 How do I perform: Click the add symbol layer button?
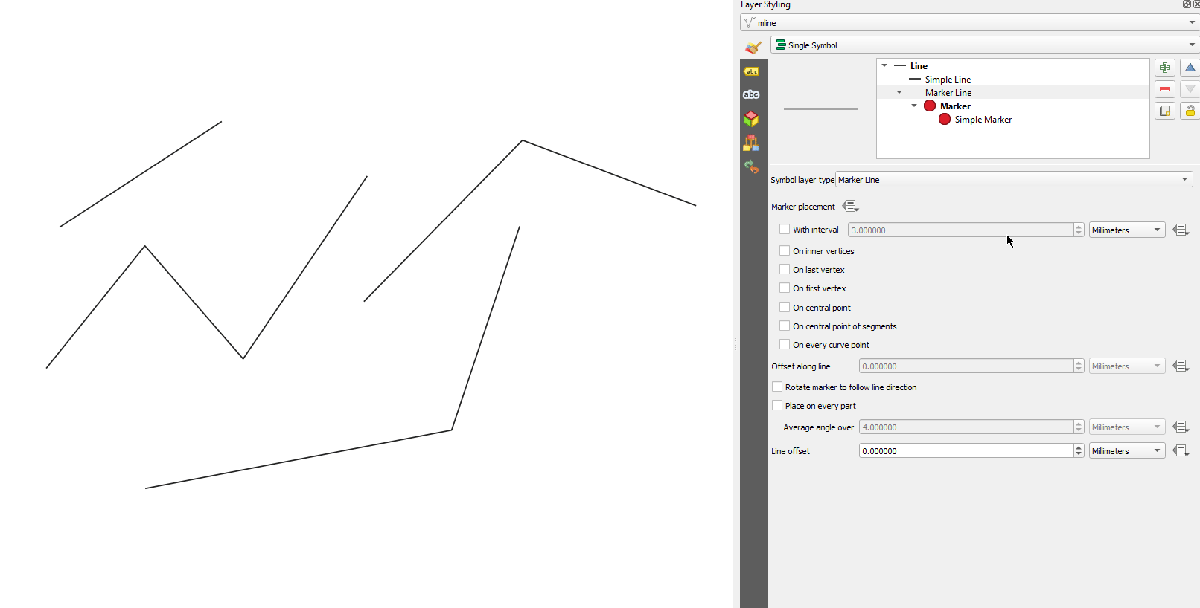coord(1165,68)
